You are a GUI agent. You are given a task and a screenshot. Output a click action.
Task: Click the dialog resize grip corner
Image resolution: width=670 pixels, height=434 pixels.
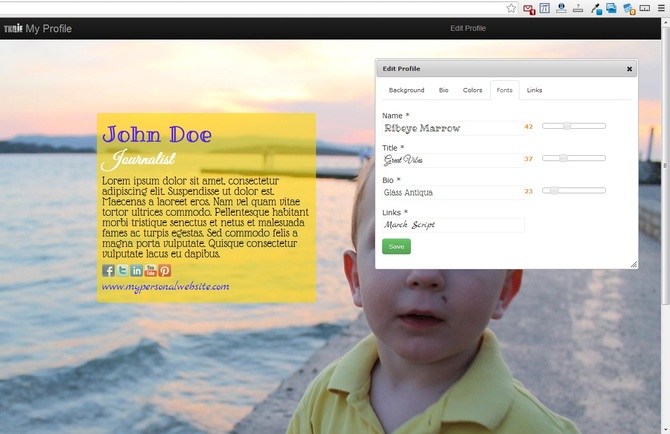(634, 264)
